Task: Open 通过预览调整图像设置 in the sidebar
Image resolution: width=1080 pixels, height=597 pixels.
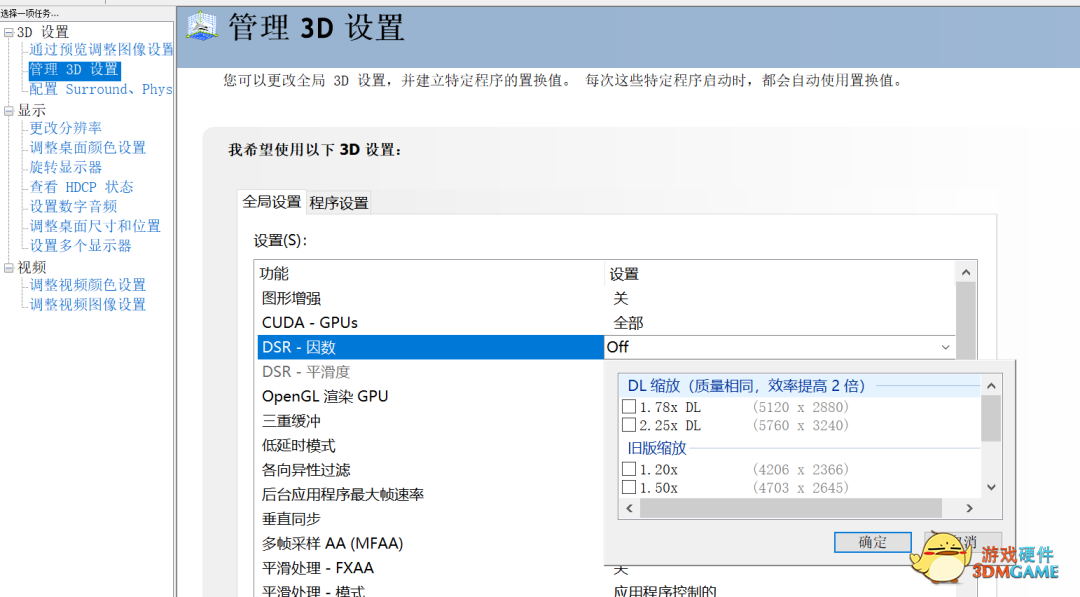Action: [101, 50]
